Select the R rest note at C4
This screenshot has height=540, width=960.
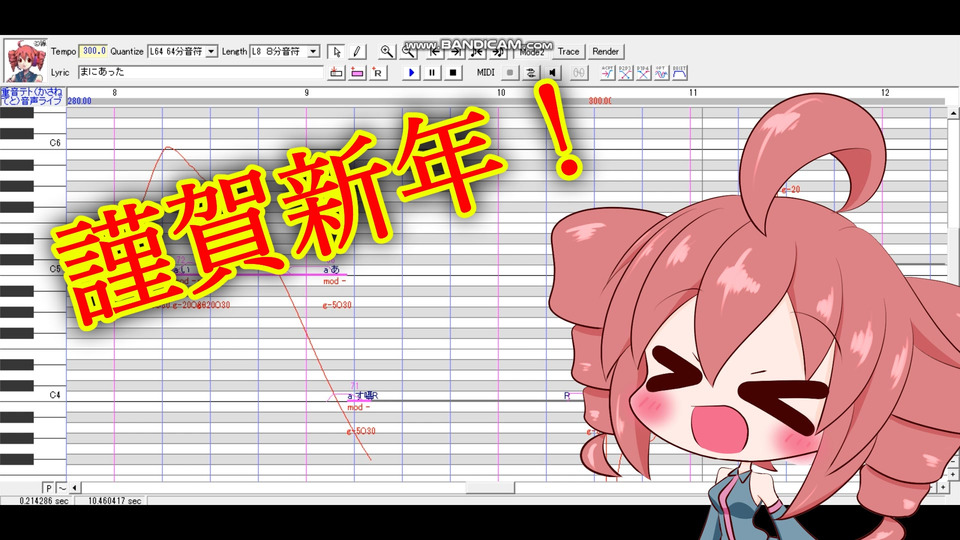click(x=567, y=396)
